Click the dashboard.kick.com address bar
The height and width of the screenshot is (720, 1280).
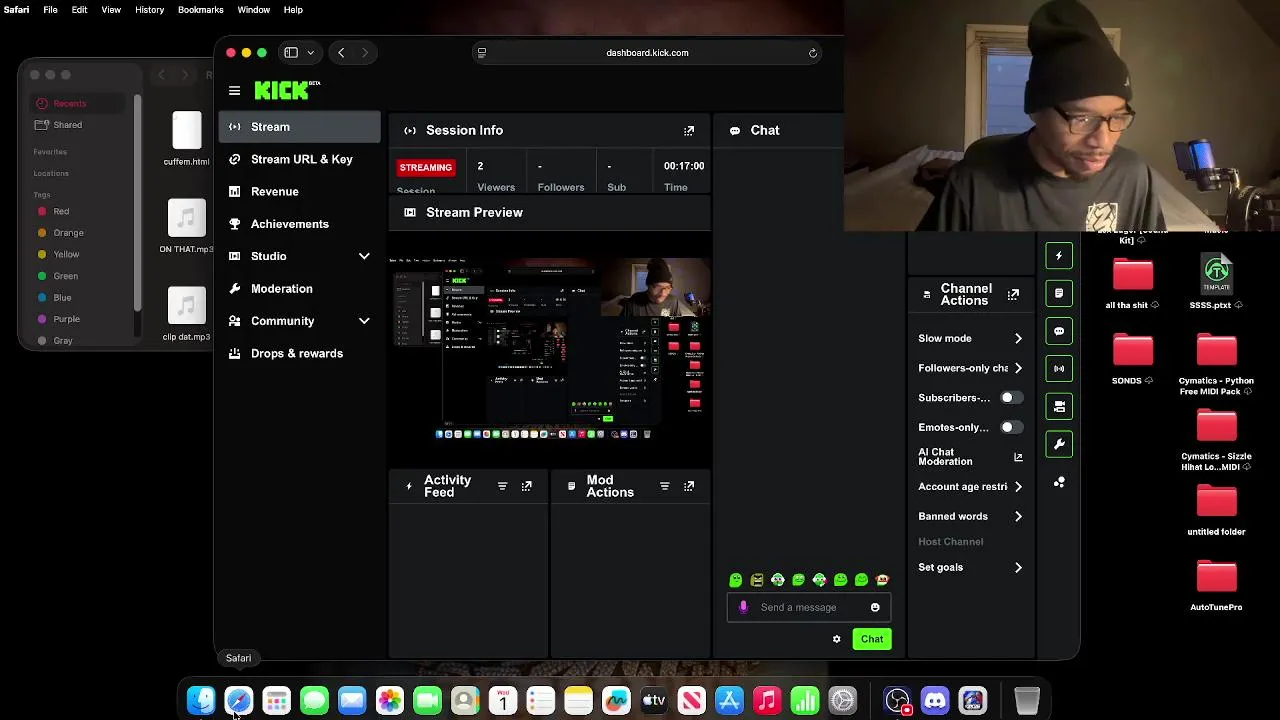pos(647,53)
